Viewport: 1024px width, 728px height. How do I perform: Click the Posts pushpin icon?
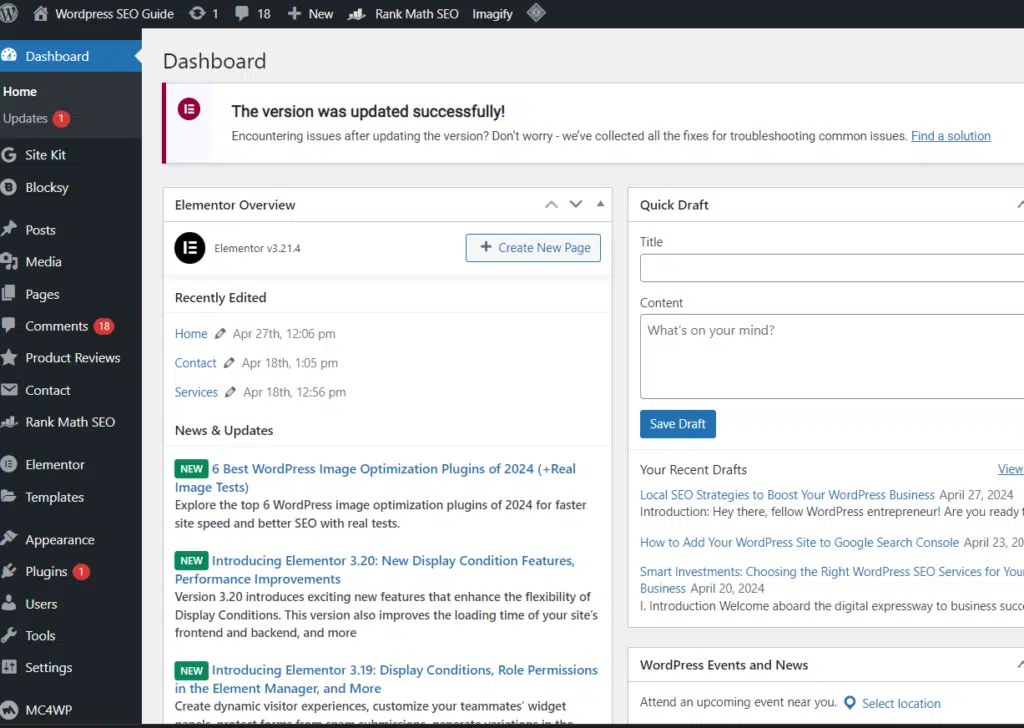click(9, 229)
